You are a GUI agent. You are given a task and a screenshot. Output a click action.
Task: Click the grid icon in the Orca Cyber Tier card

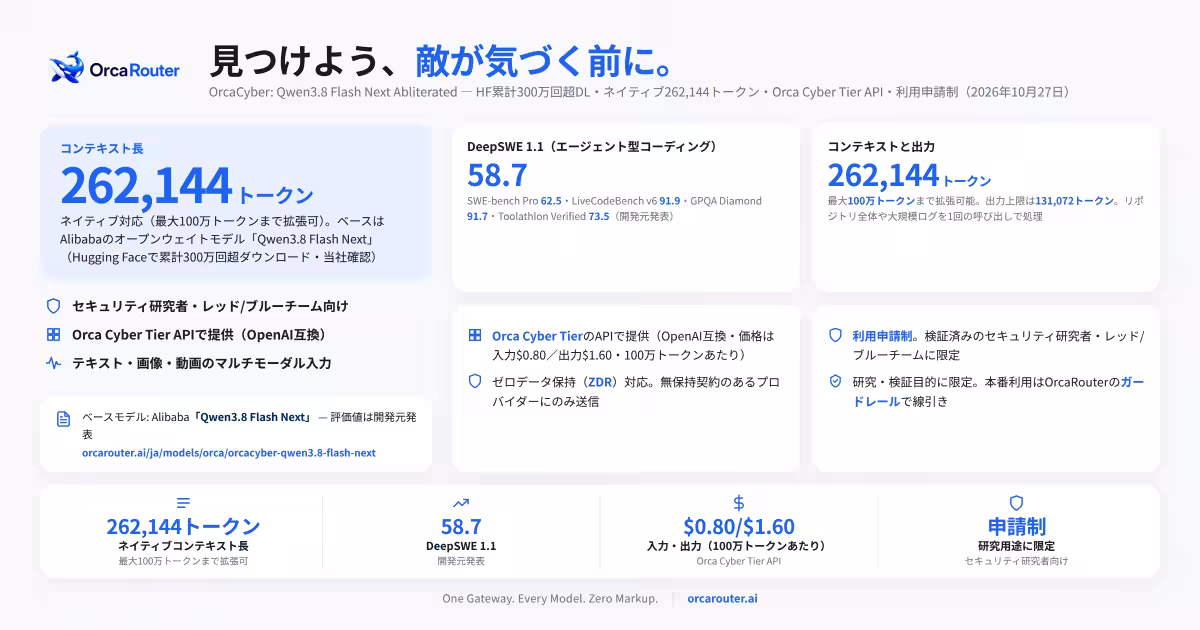pyautogui.click(x=475, y=336)
